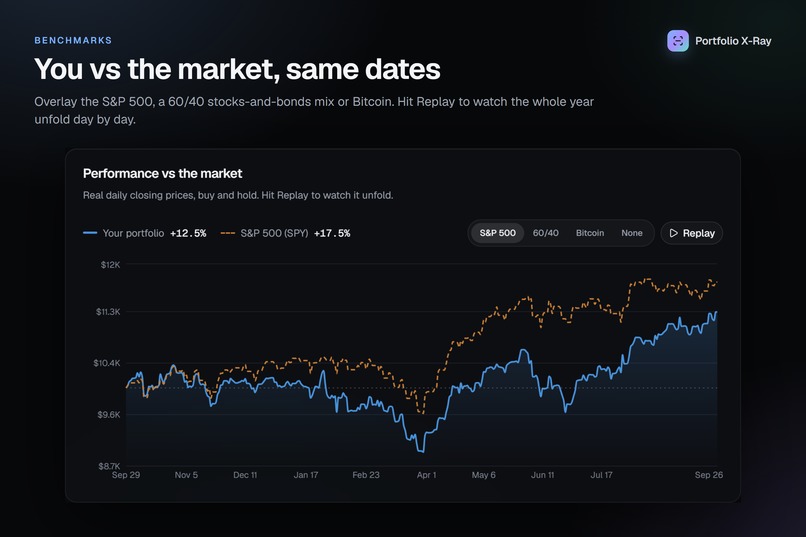
Task: Click the Feb 23 date label
Action: click(x=366, y=475)
